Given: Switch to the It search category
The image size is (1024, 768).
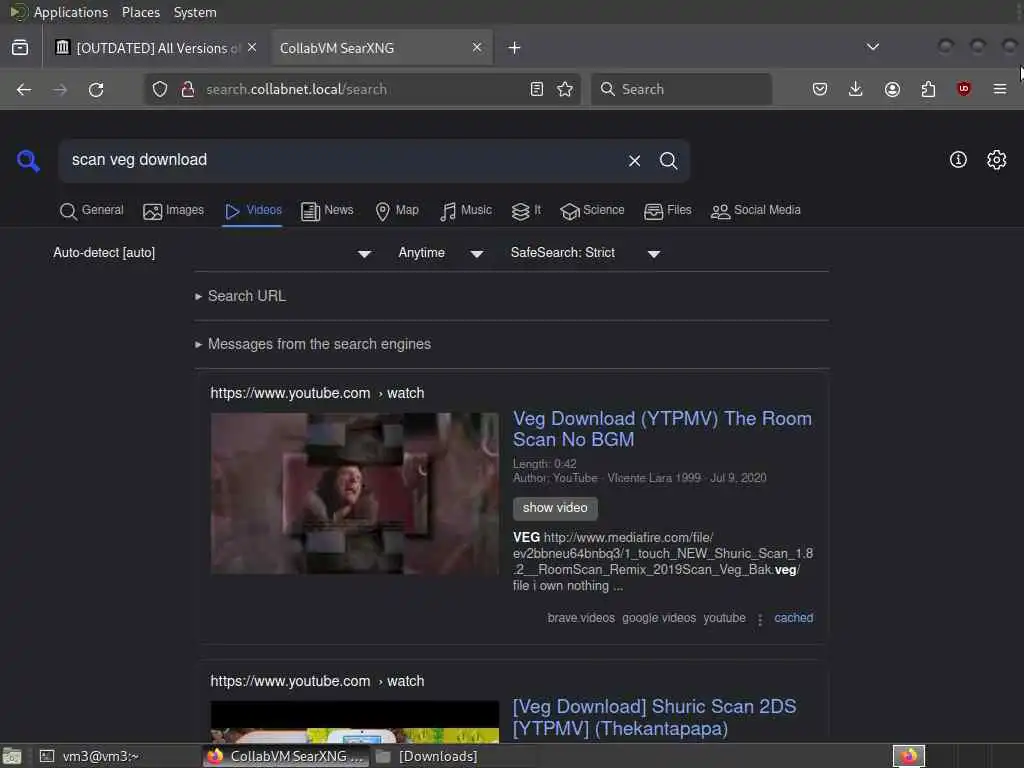Looking at the screenshot, I should click(x=526, y=210).
